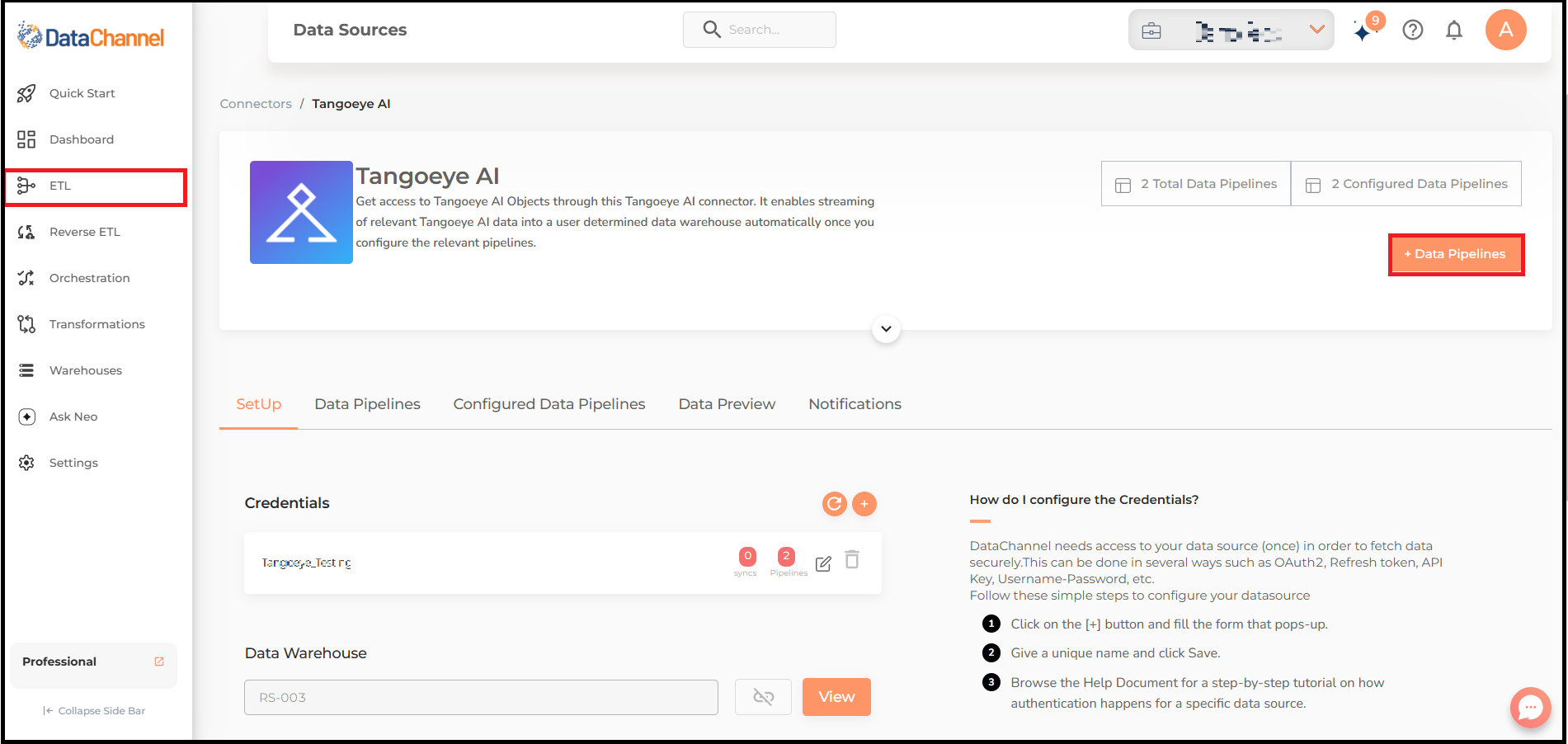Click the briefcase workspace icon
This screenshot has width=1568, height=744.
pos(1151,31)
